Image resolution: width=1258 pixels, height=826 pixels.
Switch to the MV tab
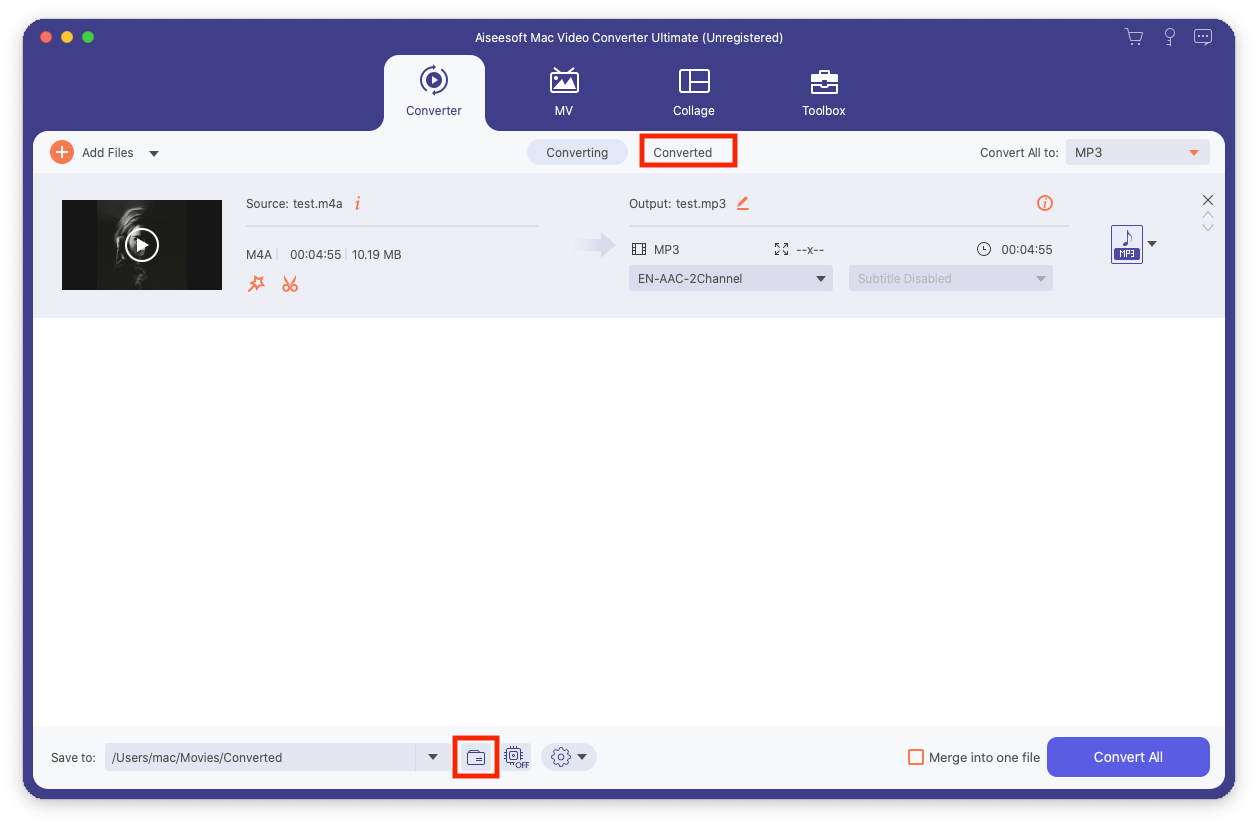click(563, 92)
